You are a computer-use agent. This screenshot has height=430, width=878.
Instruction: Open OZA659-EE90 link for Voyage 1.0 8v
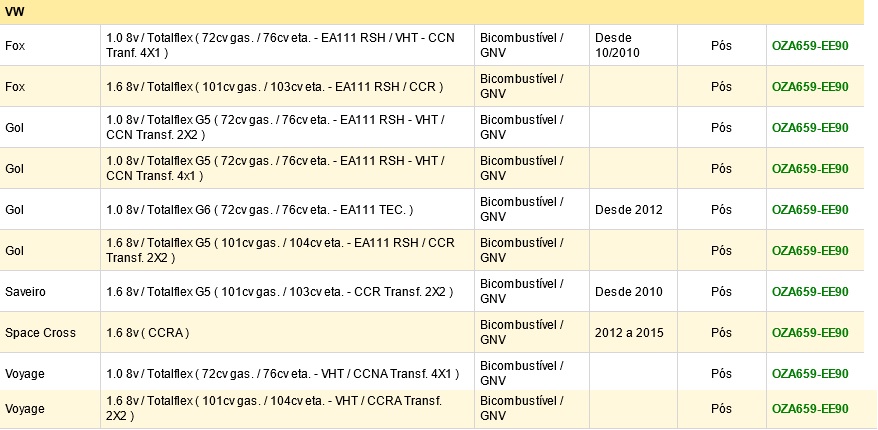click(x=810, y=373)
